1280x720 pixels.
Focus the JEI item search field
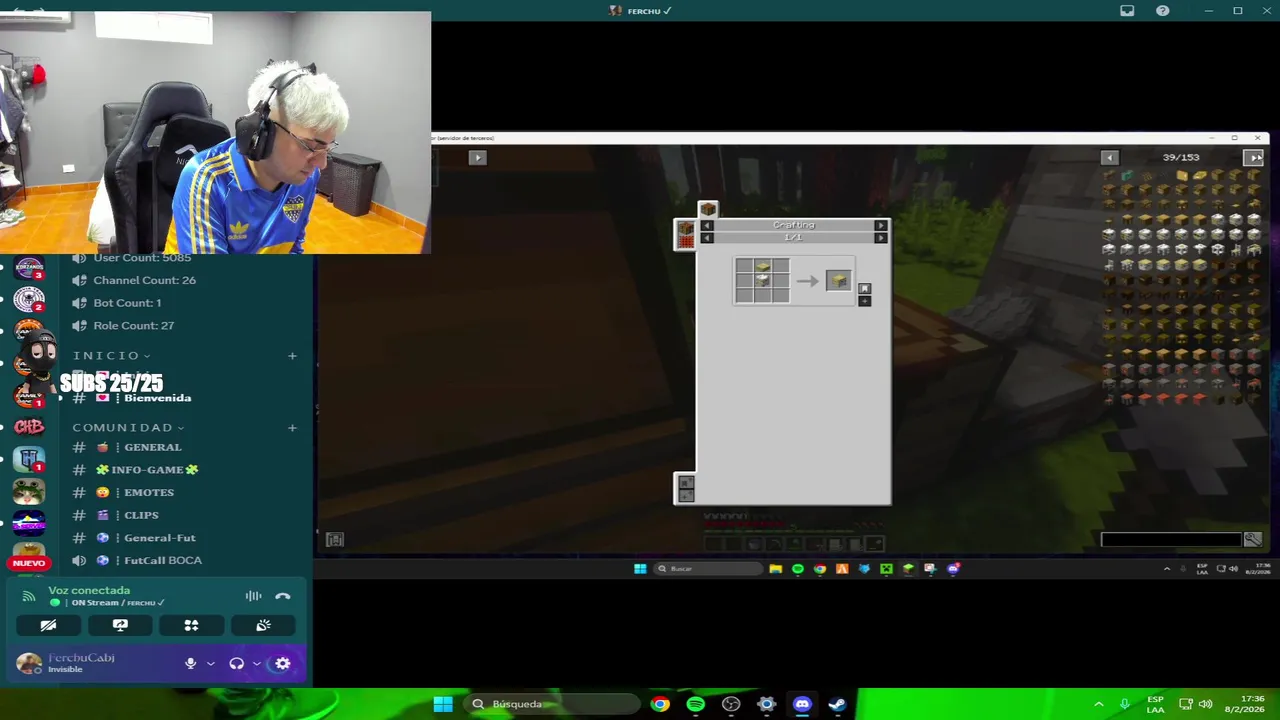(x=1171, y=540)
